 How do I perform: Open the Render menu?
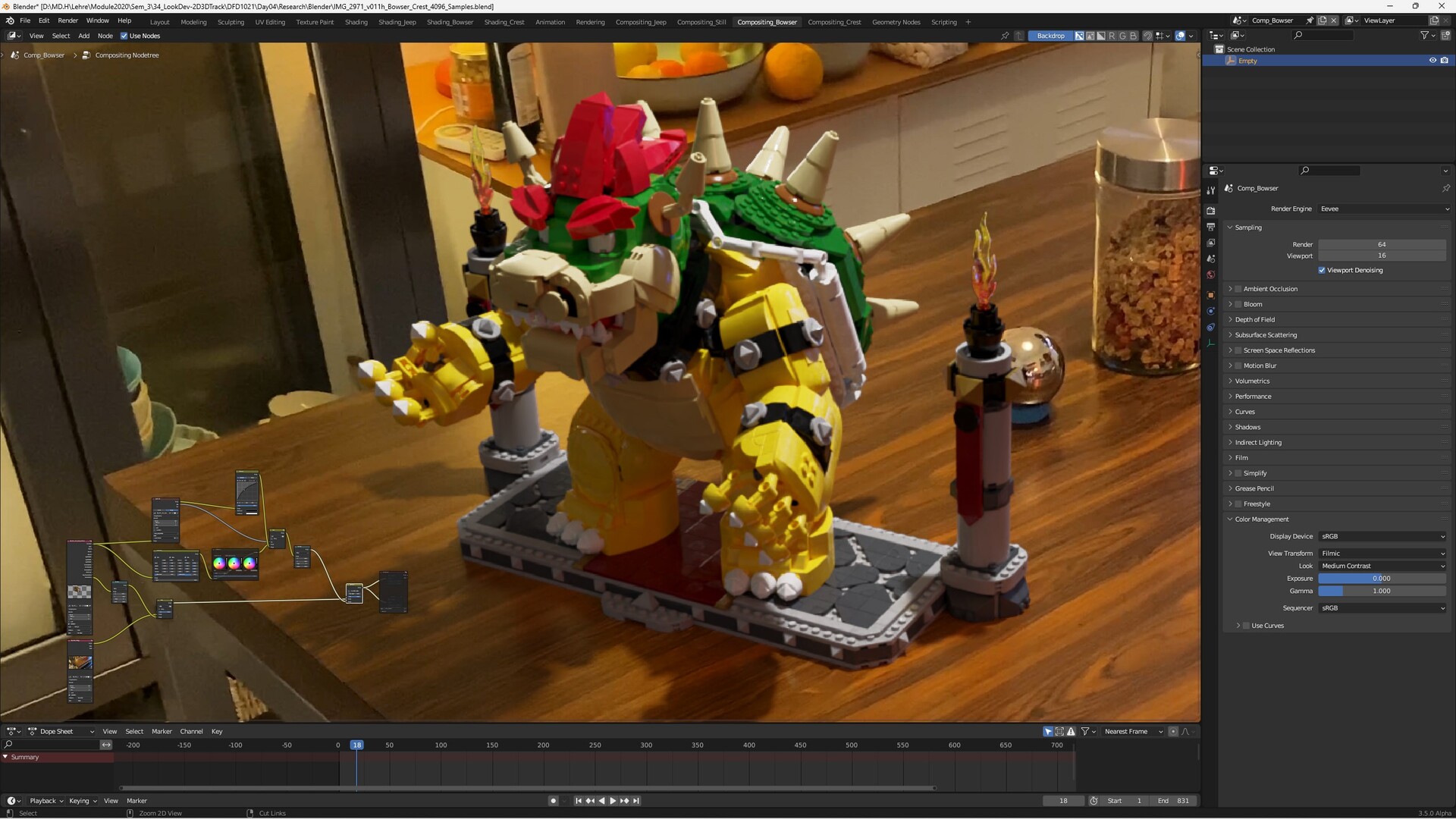[x=67, y=20]
